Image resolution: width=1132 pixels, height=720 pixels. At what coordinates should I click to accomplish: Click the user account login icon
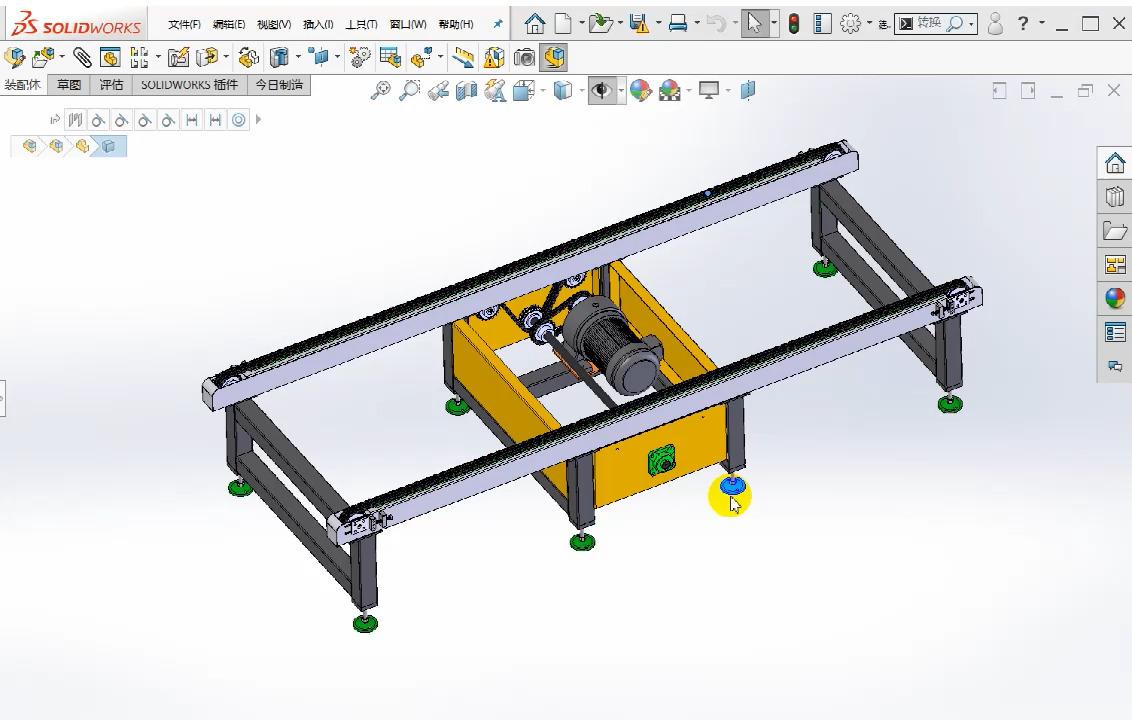(x=995, y=24)
